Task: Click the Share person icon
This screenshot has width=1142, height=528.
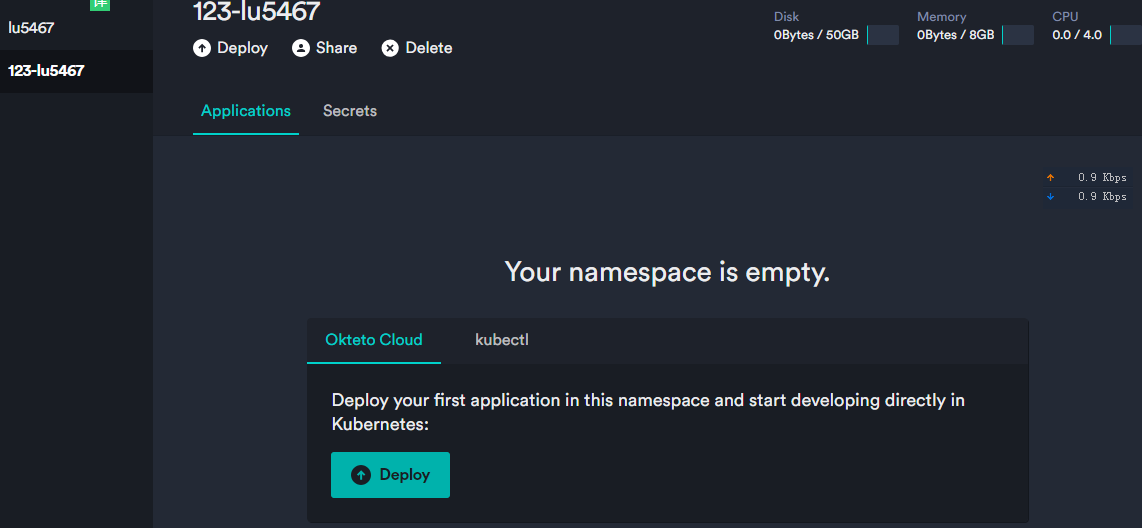Action: tap(301, 48)
